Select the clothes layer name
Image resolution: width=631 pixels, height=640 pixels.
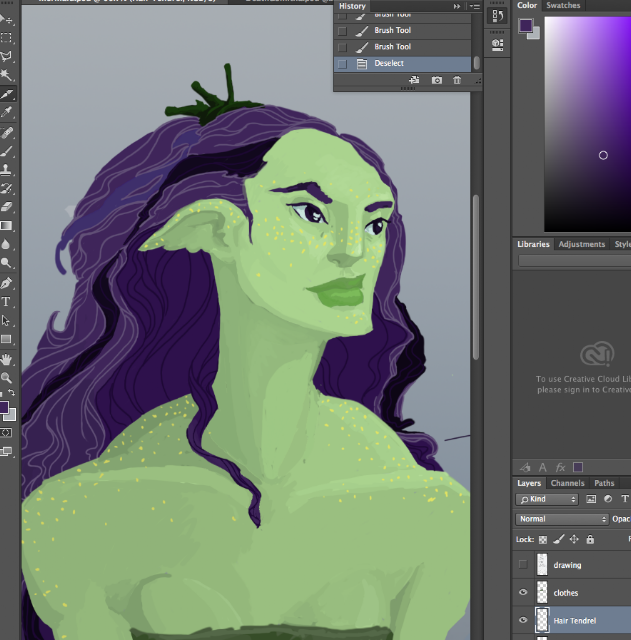click(x=566, y=593)
